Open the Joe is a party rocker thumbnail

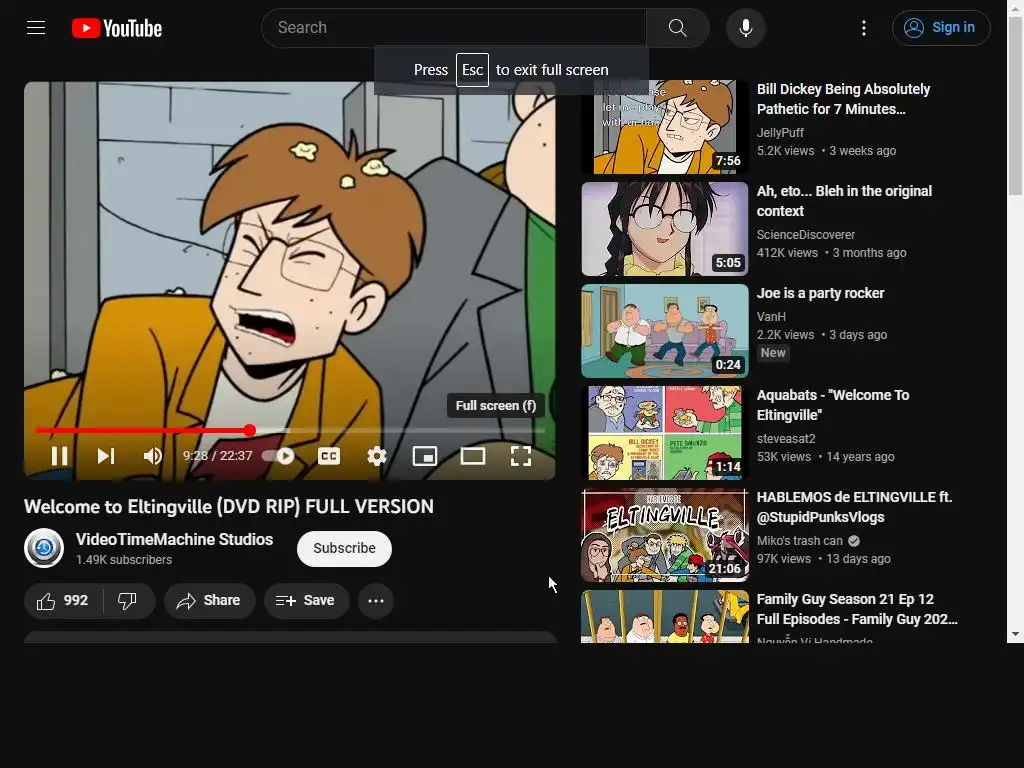point(665,330)
